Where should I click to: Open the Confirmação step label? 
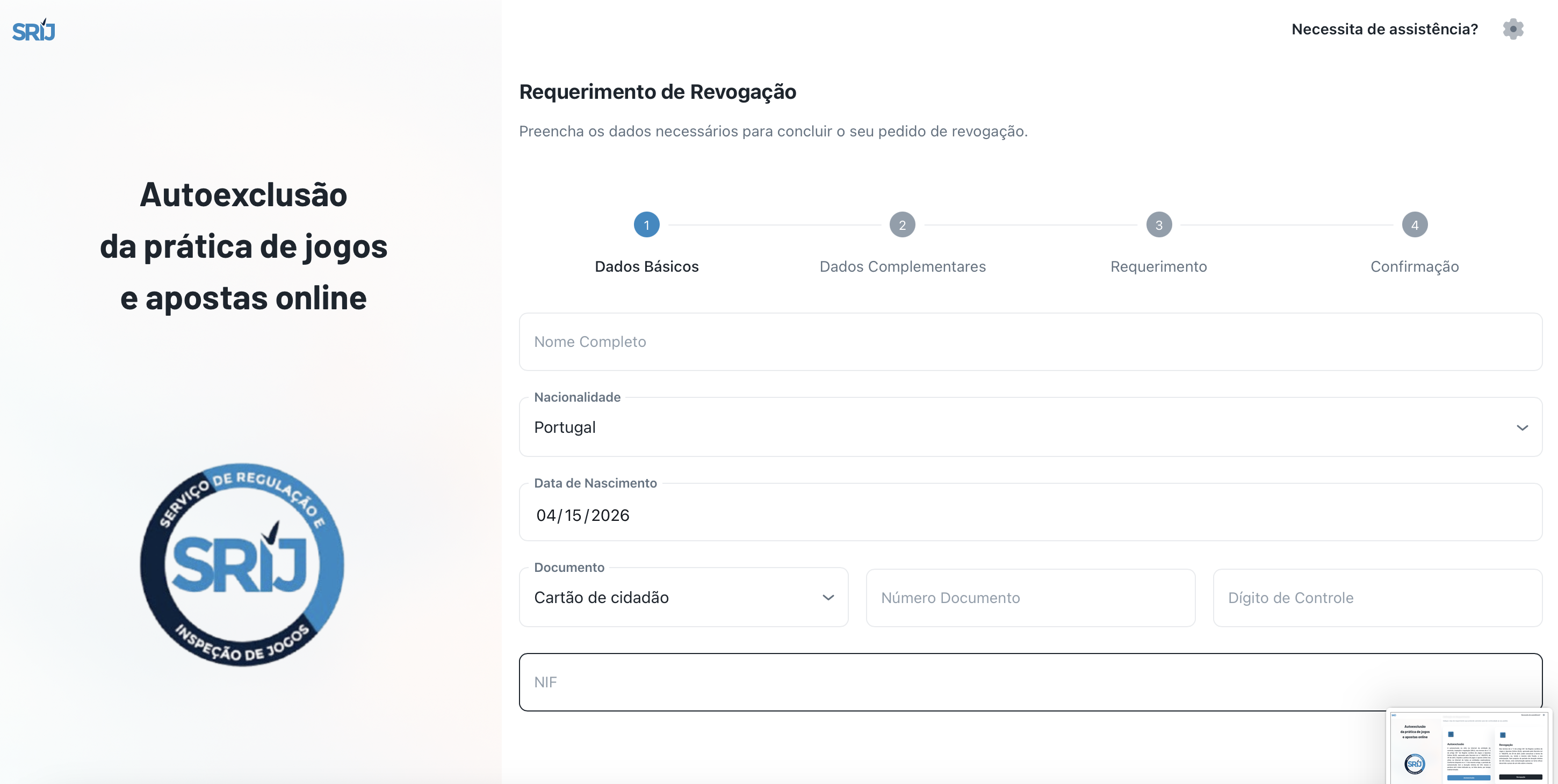[1415, 266]
